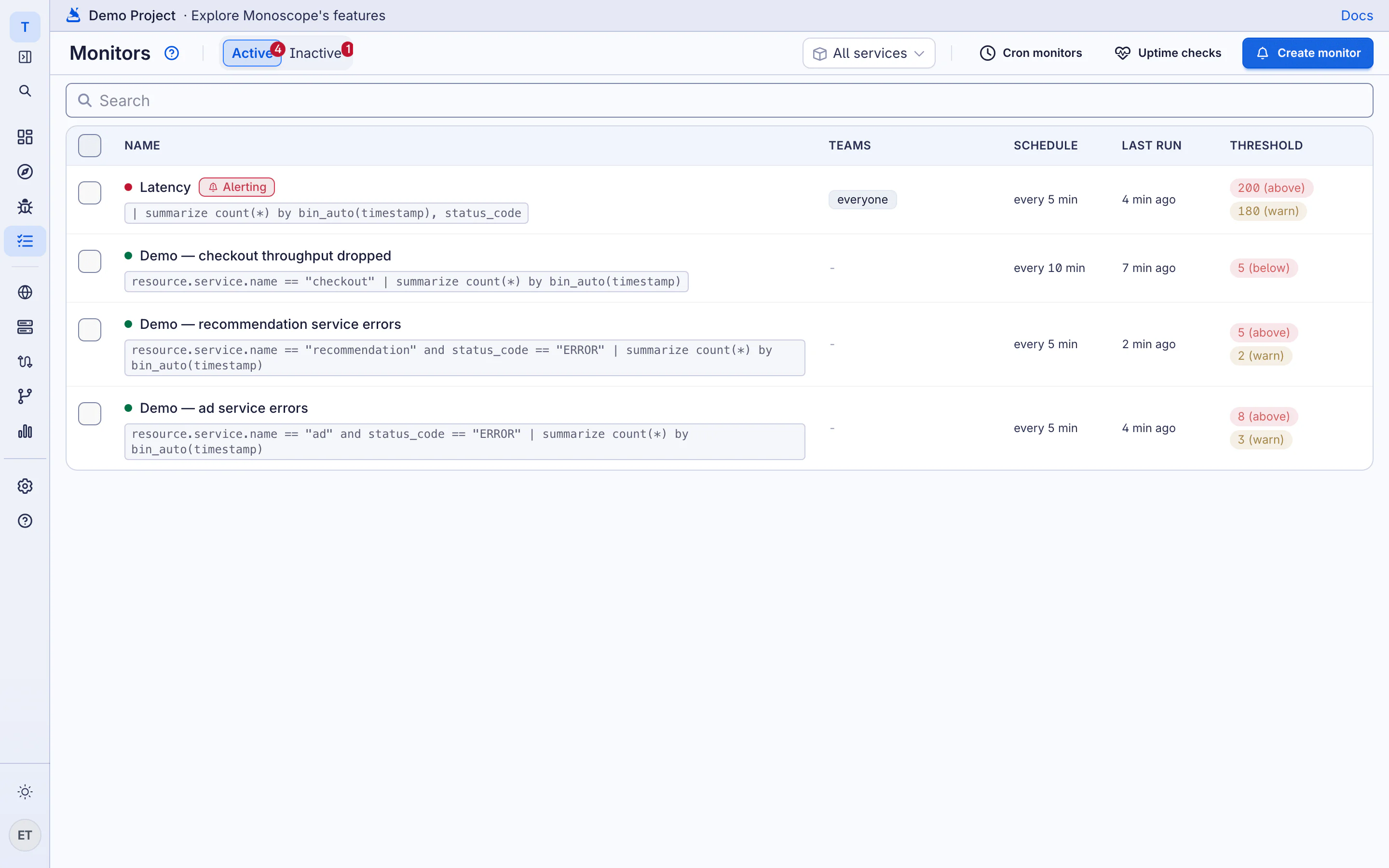Click the 200 (above) threshold badge

[1271, 188]
